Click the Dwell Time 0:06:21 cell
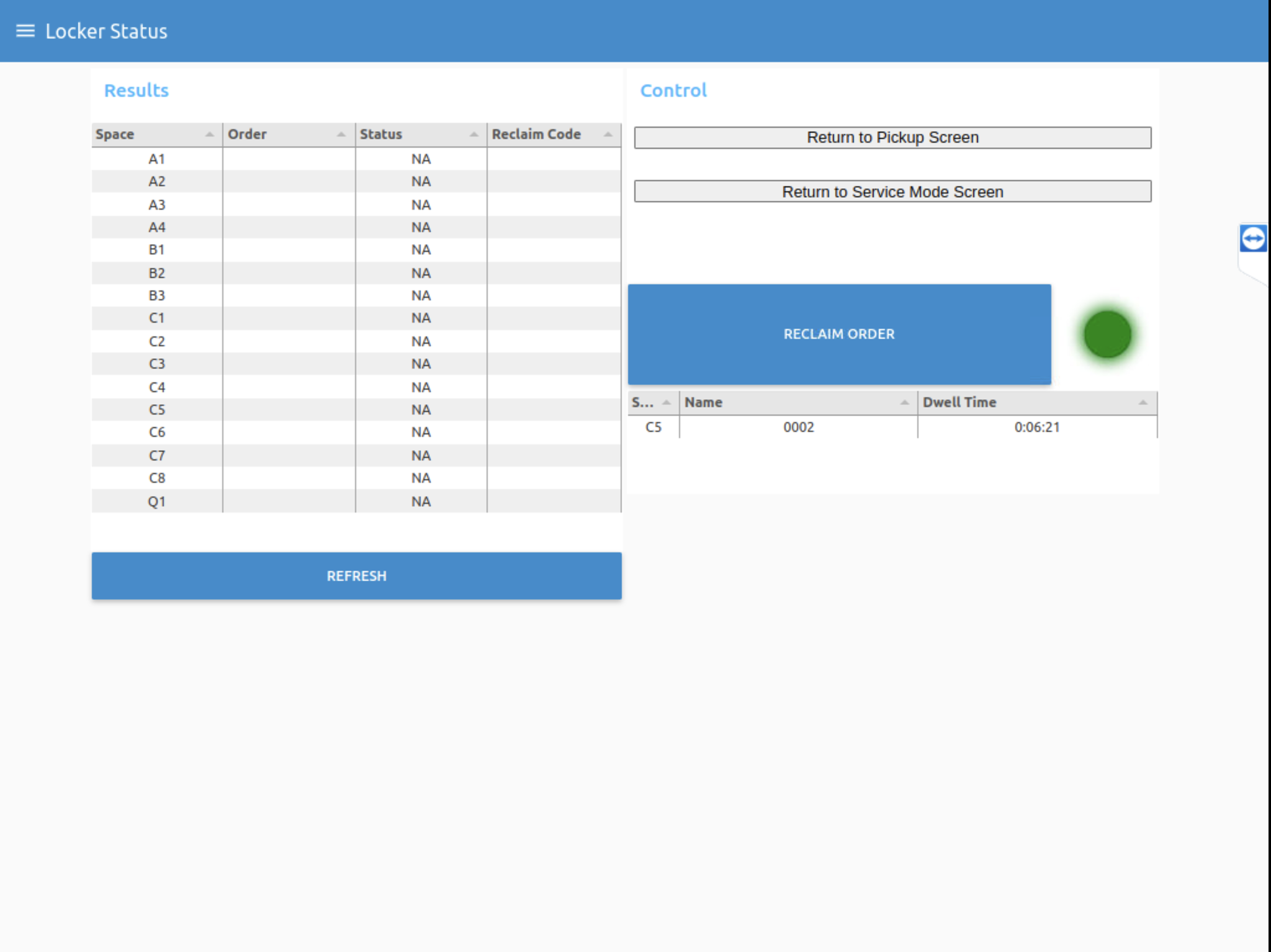The width and height of the screenshot is (1271, 952). click(1036, 427)
